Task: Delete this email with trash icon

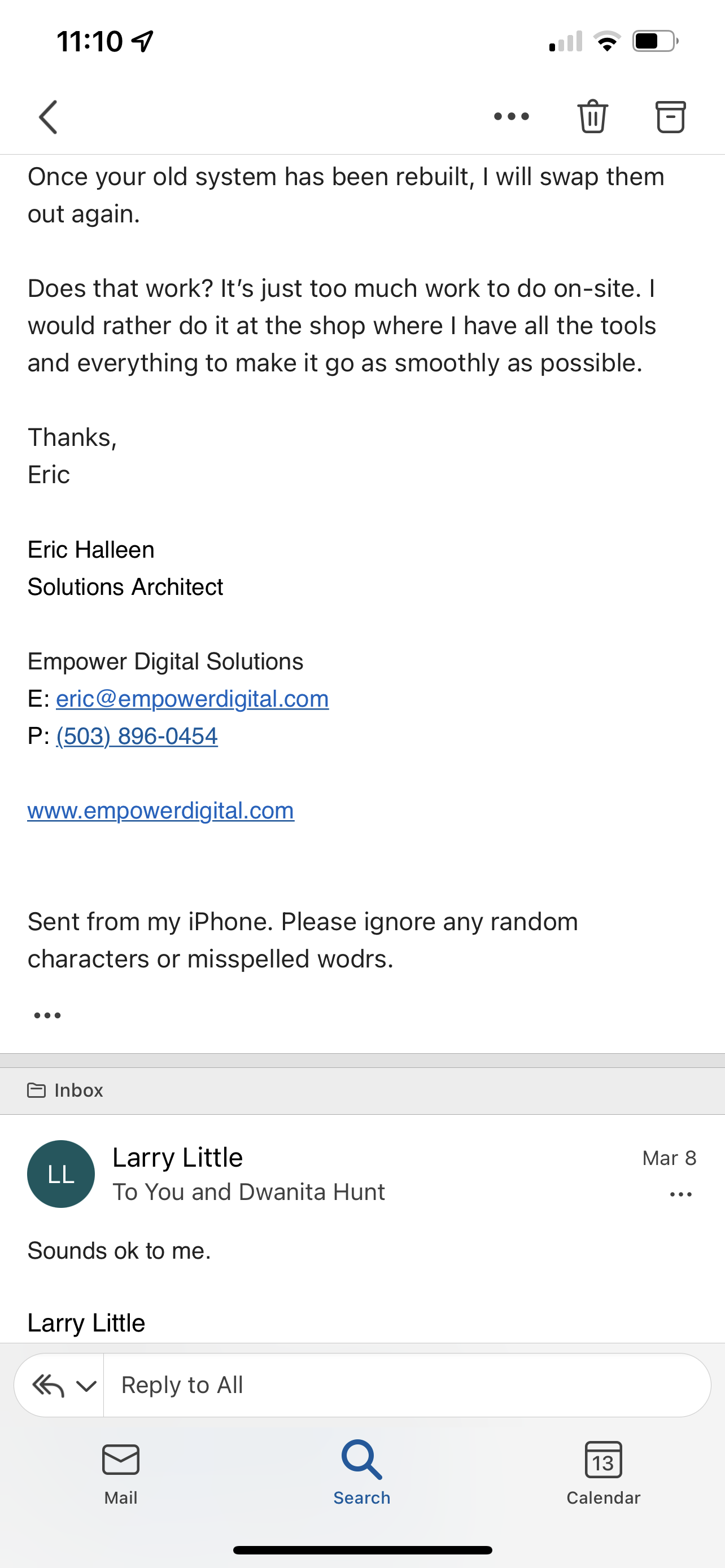Action: (x=592, y=116)
